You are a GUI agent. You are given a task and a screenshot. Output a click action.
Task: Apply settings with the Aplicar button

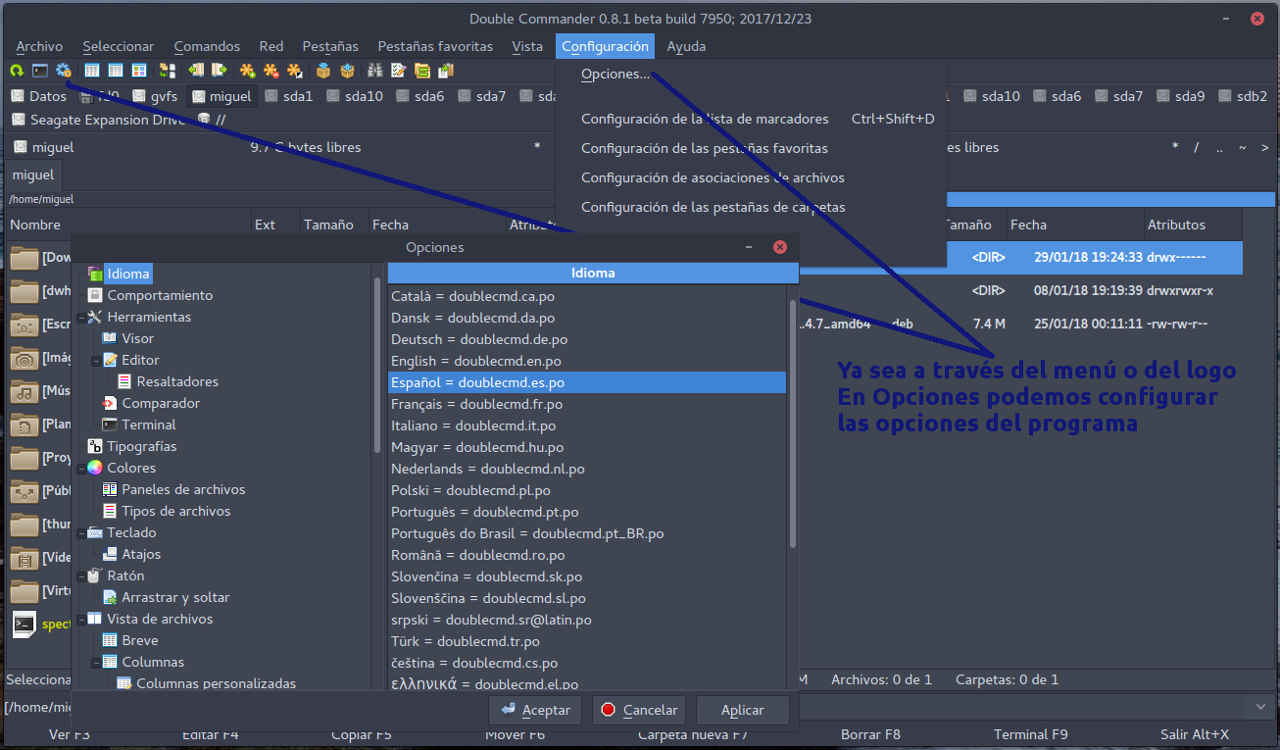point(742,710)
